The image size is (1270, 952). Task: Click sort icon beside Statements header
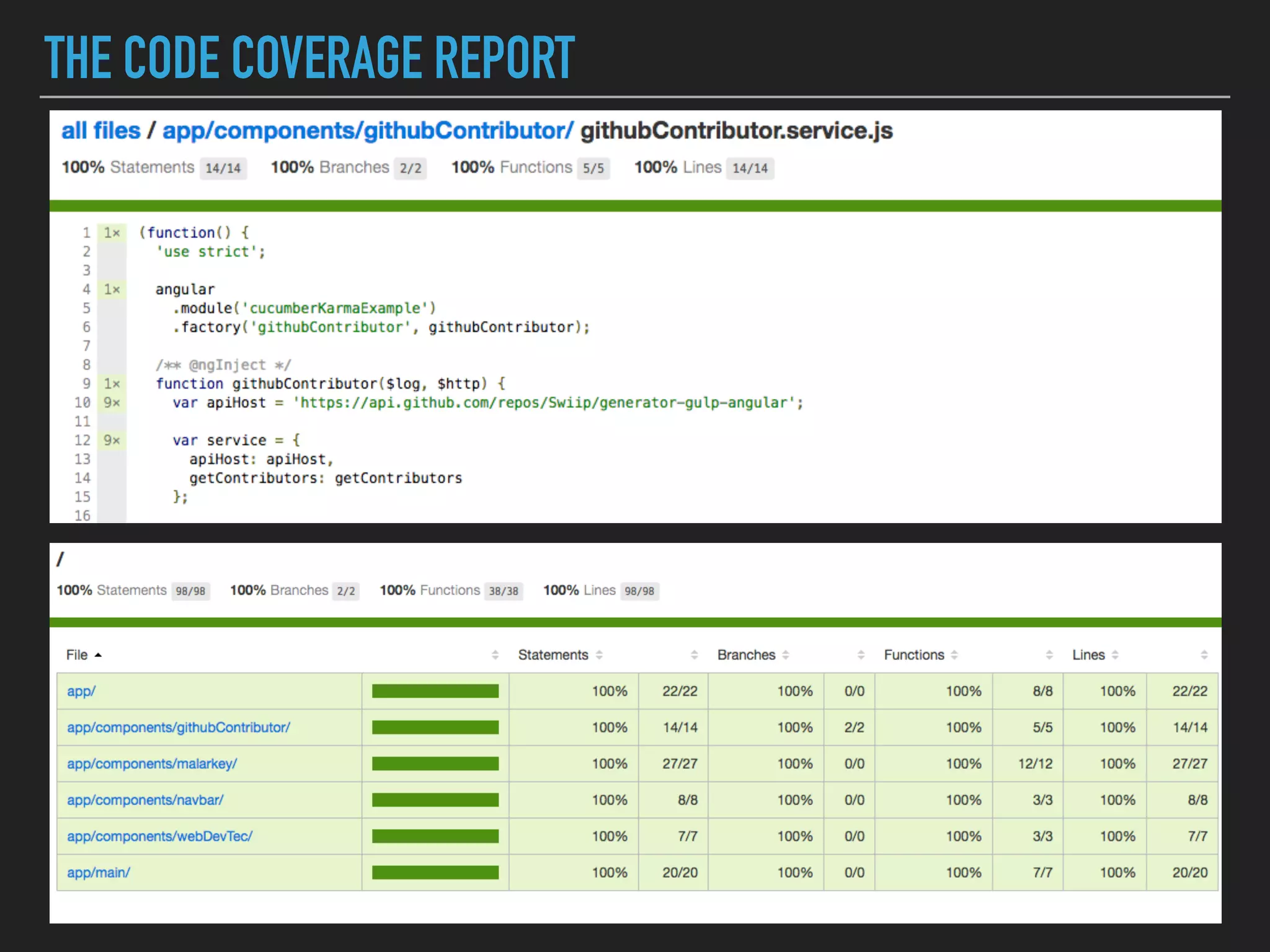coord(599,655)
